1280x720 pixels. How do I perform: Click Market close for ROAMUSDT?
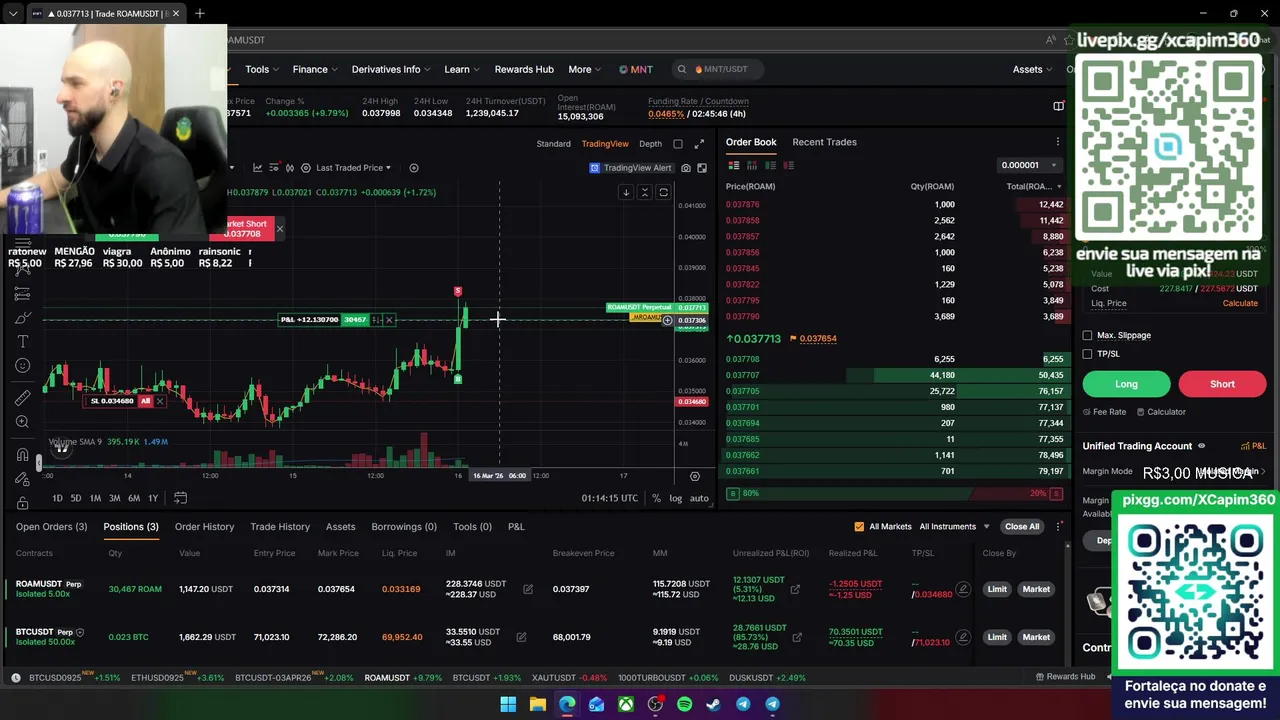click(x=1036, y=589)
